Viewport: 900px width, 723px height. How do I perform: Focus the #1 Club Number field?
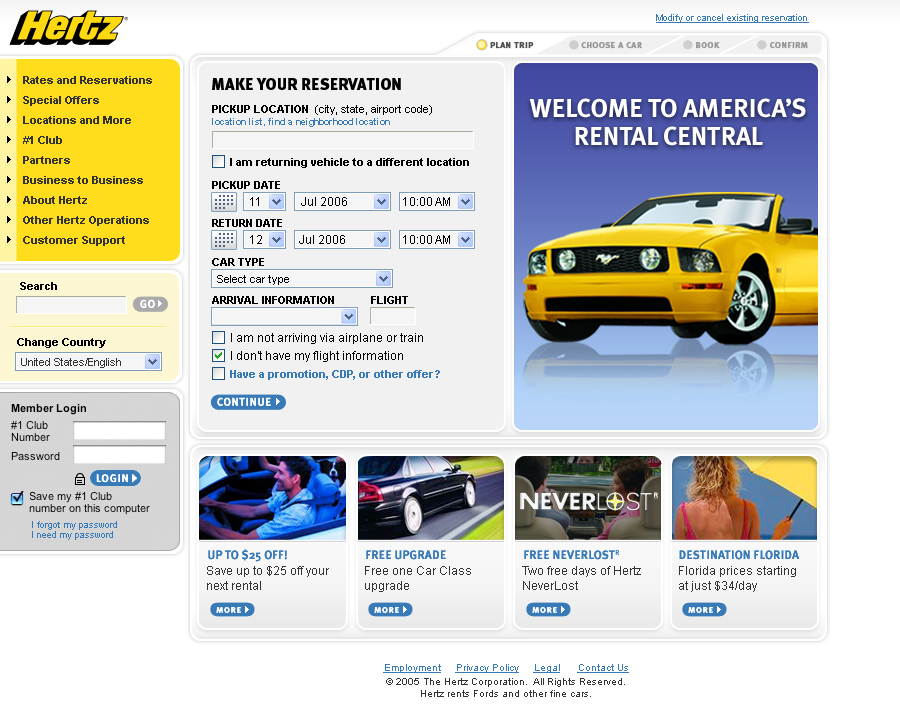click(x=119, y=430)
